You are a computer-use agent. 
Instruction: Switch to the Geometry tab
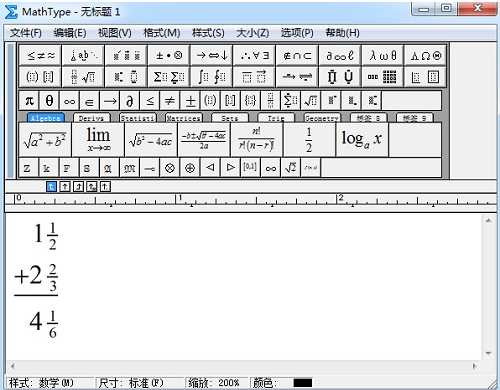point(322,118)
